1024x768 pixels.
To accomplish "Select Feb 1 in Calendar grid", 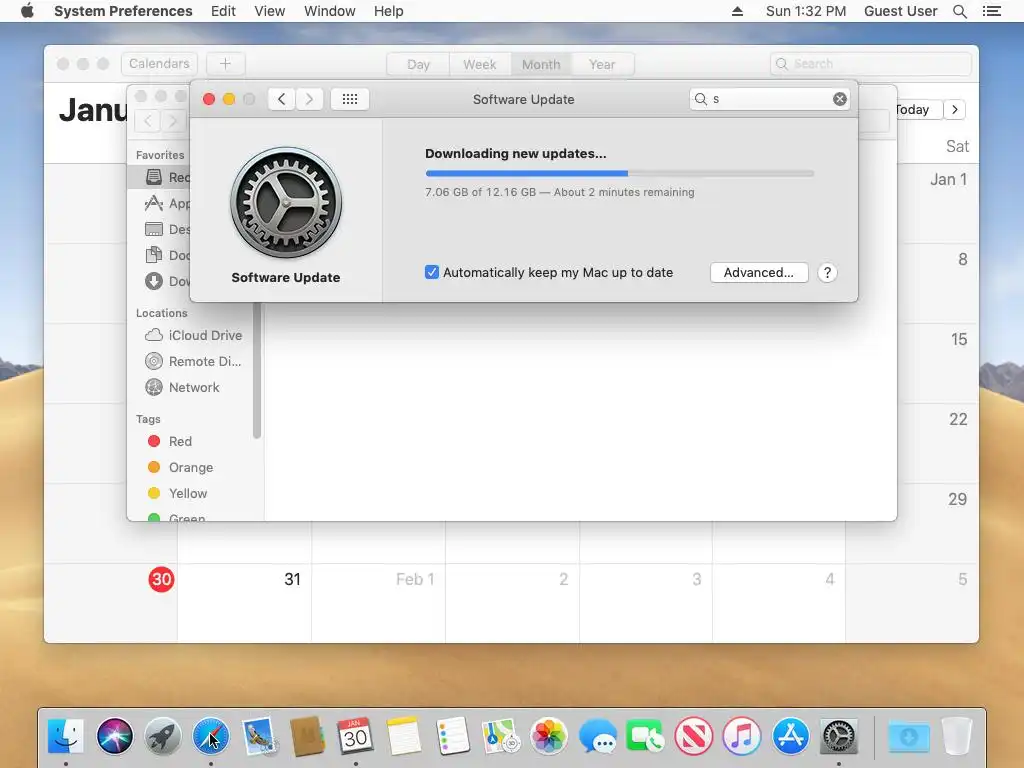I will click(x=415, y=579).
